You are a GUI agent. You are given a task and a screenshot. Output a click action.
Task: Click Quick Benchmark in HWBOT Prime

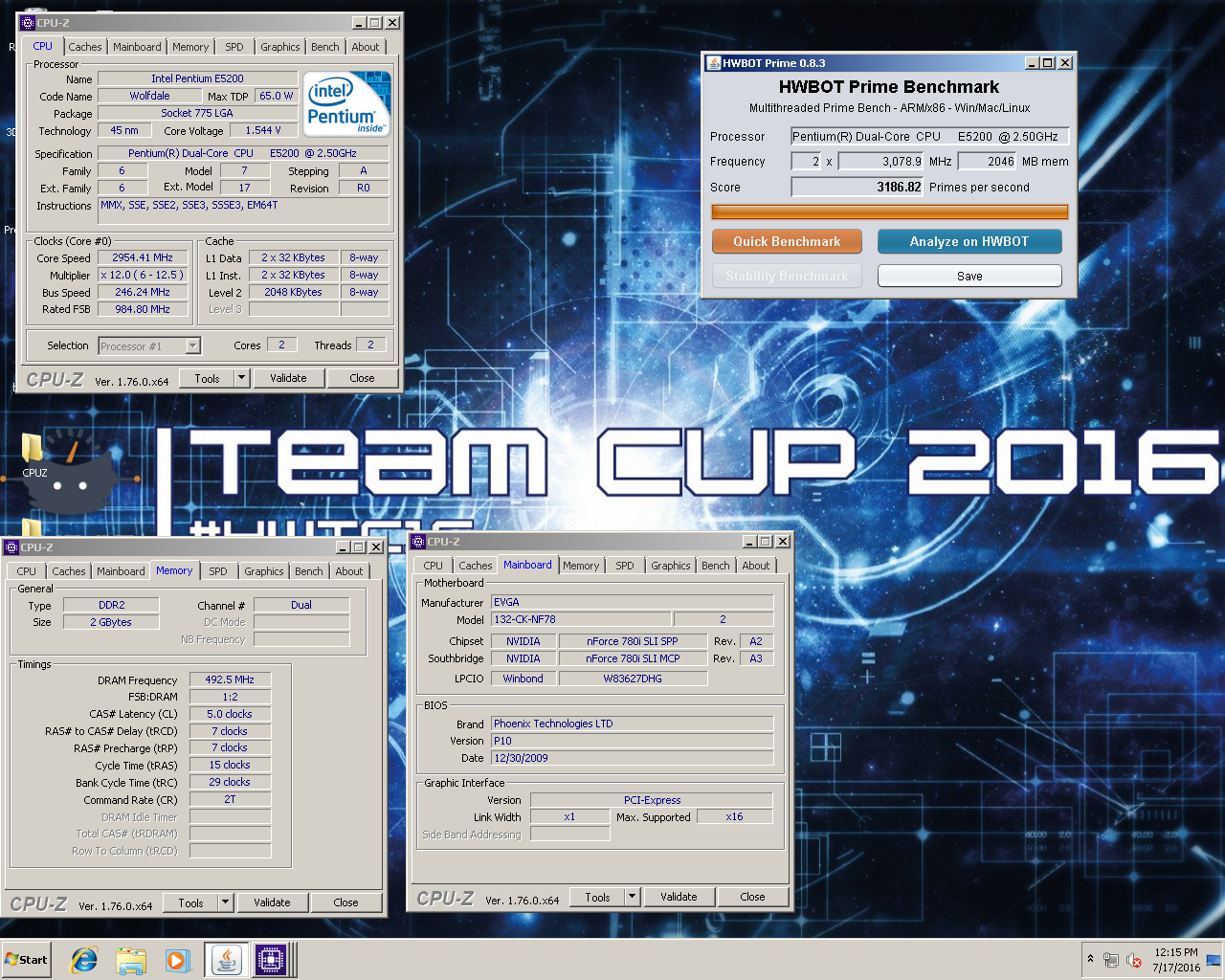pyautogui.click(x=787, y=241)
